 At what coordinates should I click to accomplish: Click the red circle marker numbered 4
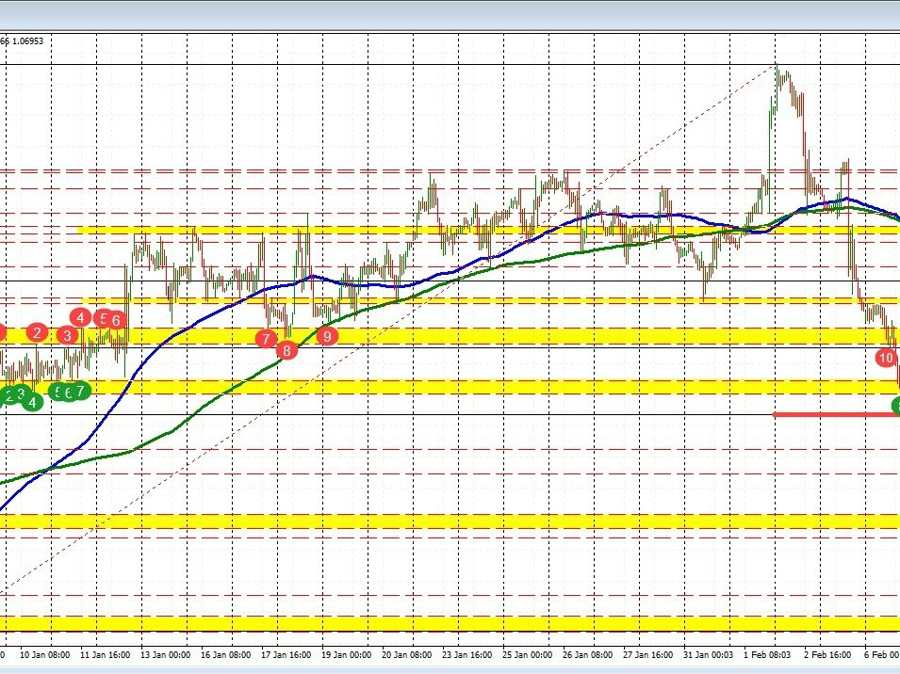coord(80,318)
